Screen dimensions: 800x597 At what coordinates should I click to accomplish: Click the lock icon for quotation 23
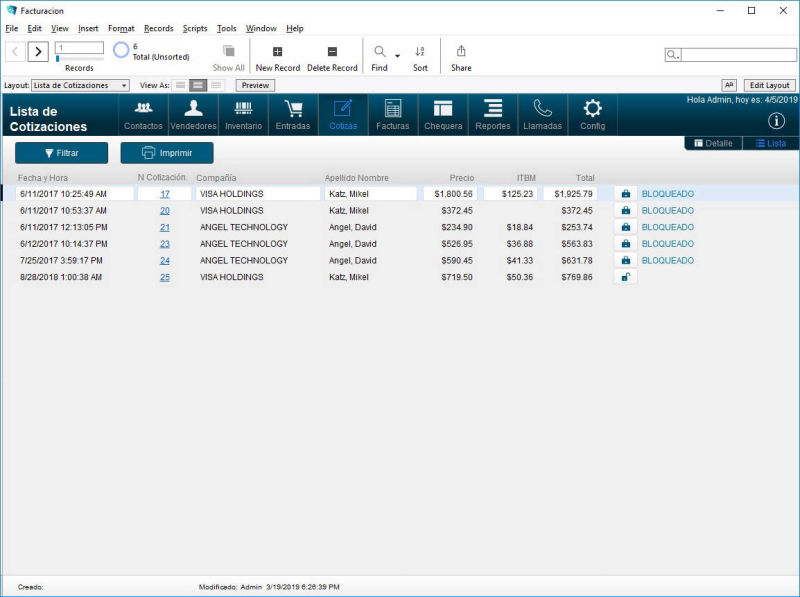(x=626, y=244)
